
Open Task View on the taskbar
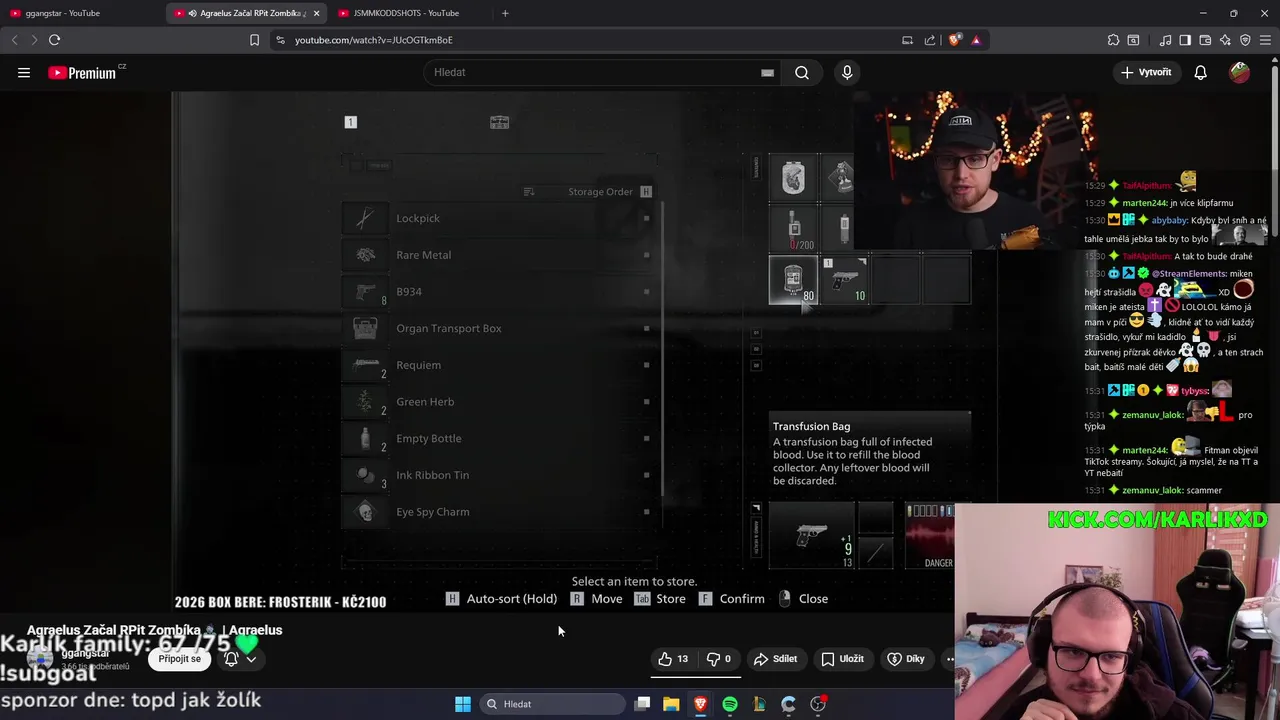pos(642,704)
